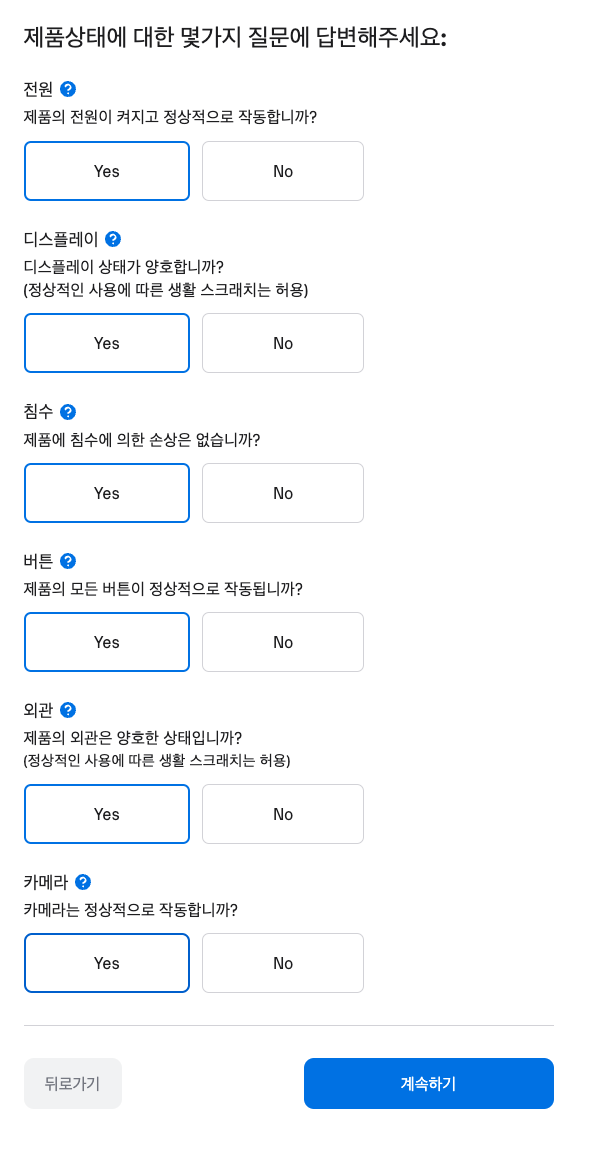Open the help icon next to 전원

68,90
